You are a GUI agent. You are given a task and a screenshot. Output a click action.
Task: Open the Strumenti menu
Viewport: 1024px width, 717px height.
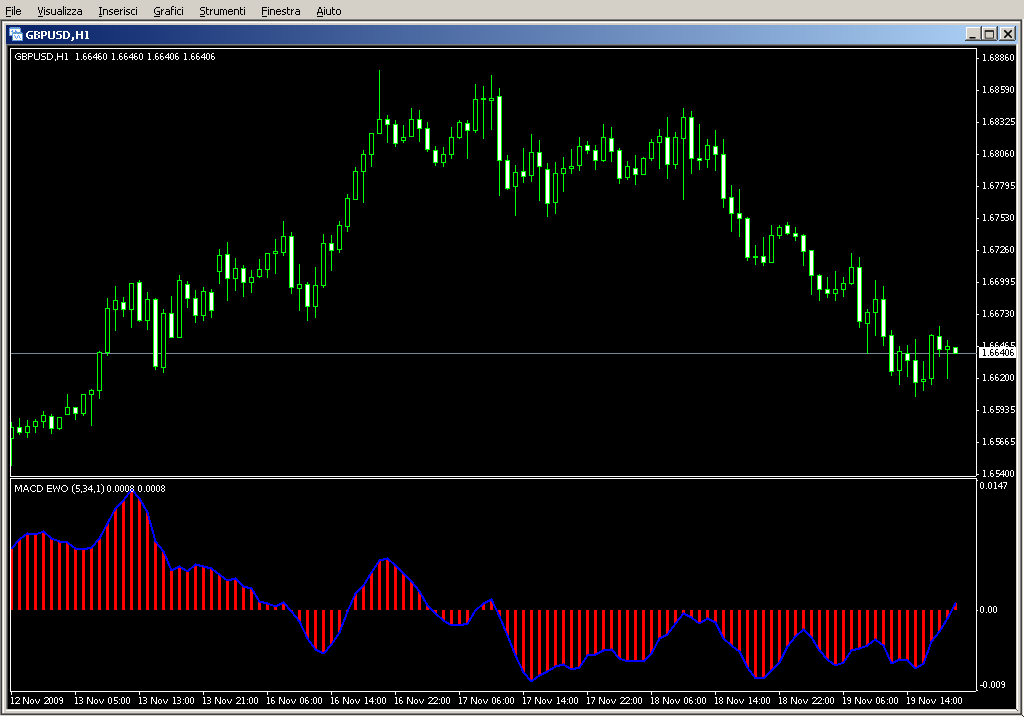coord(222,11)
